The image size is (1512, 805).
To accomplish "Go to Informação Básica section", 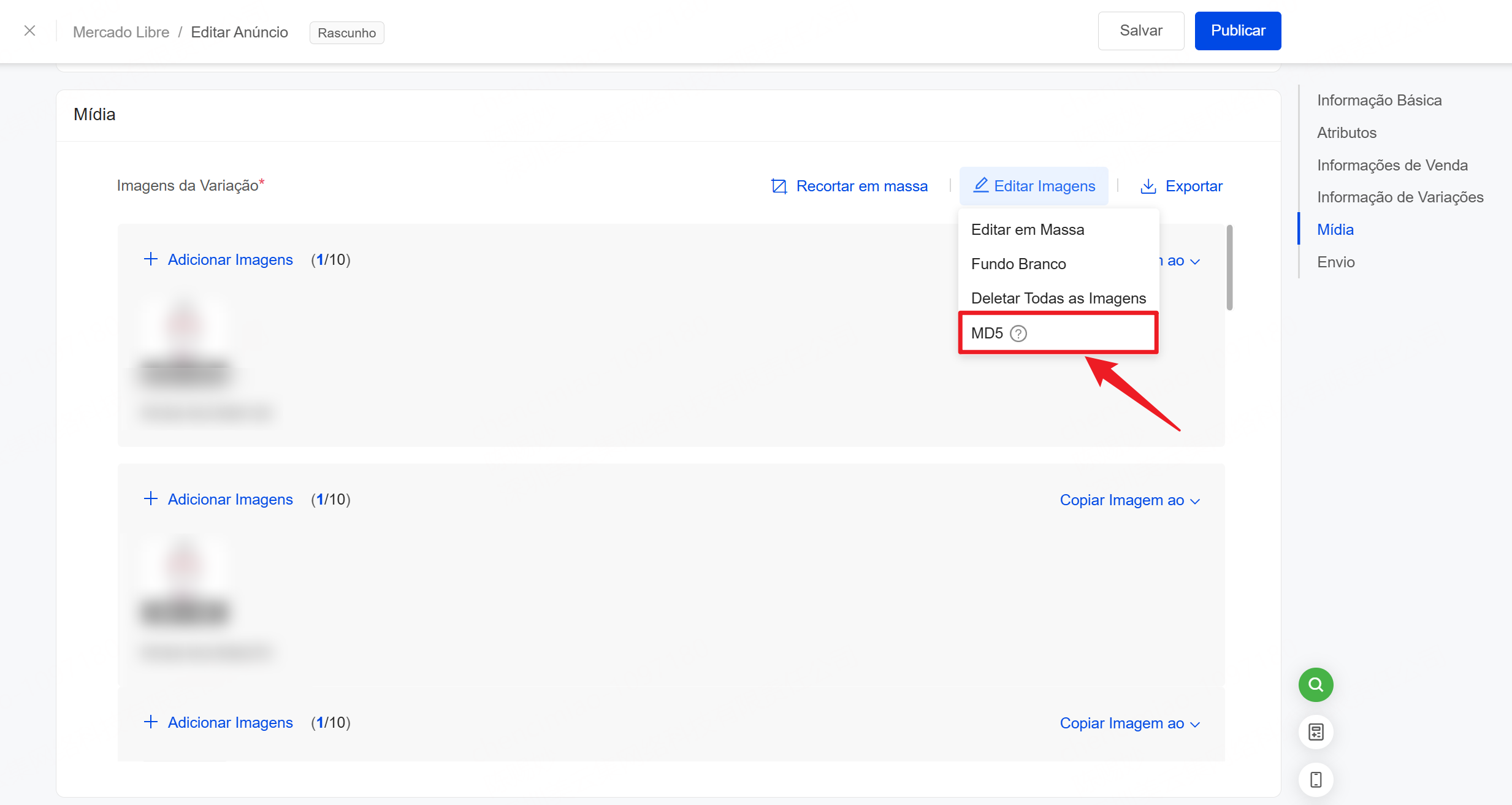I will pyautogui.click(x=1379, y=101).
